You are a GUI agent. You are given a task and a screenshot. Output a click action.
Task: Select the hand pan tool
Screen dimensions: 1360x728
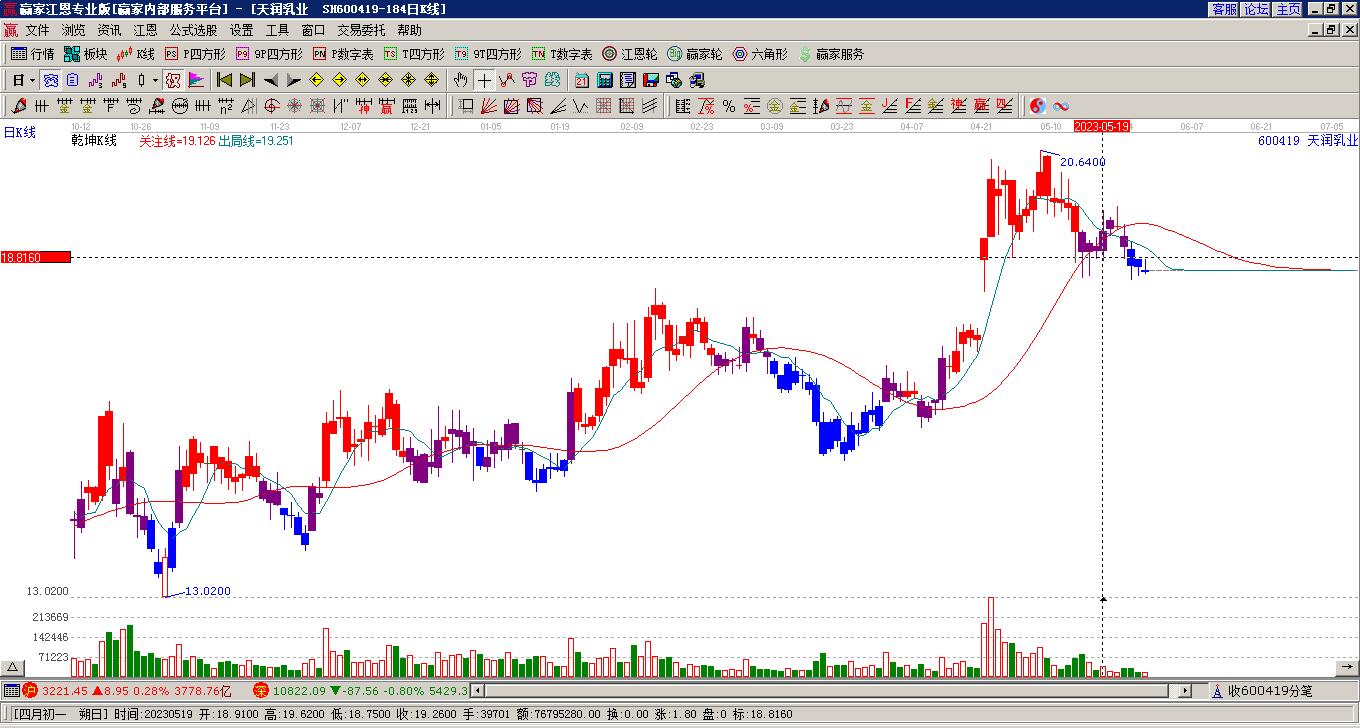coord(461,80)
